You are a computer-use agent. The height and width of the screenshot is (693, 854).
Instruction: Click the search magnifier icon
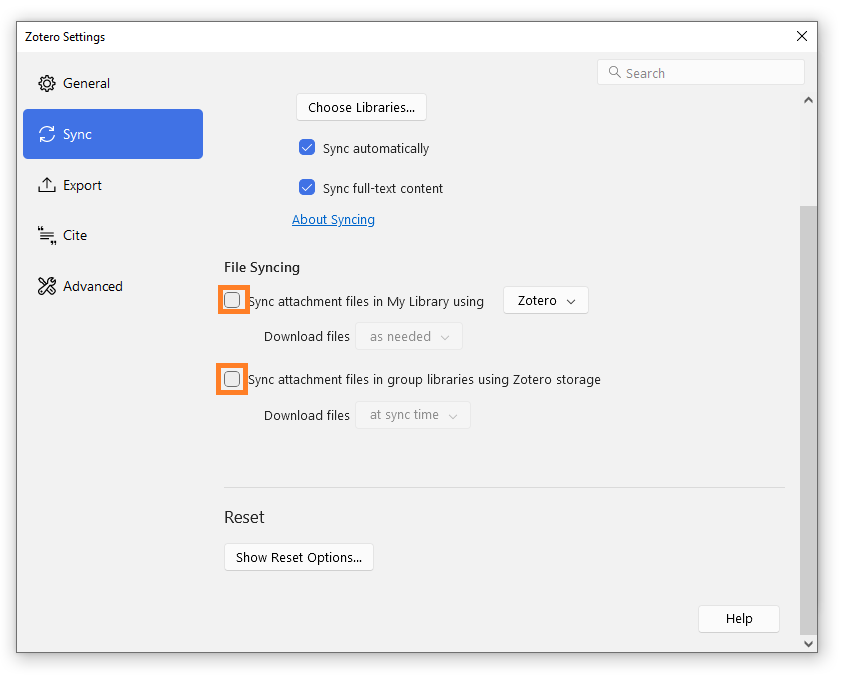pyautogui.click(x=614, y=73)
